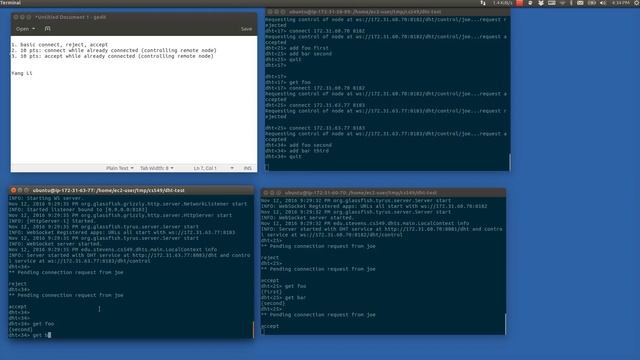Click the ip-172-31-60-70 terminal title bar
The image size is (640, 360).
click(383, 193)
